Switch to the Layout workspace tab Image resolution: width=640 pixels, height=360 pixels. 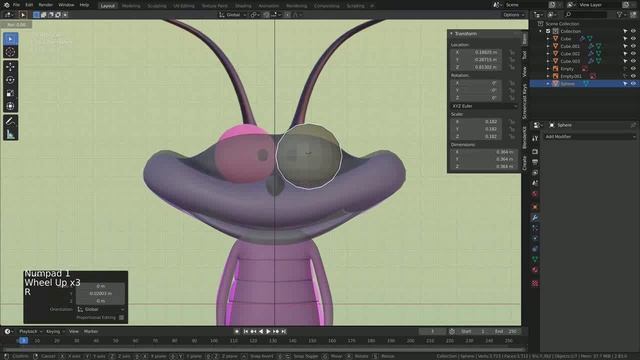(x=108, y=6)
